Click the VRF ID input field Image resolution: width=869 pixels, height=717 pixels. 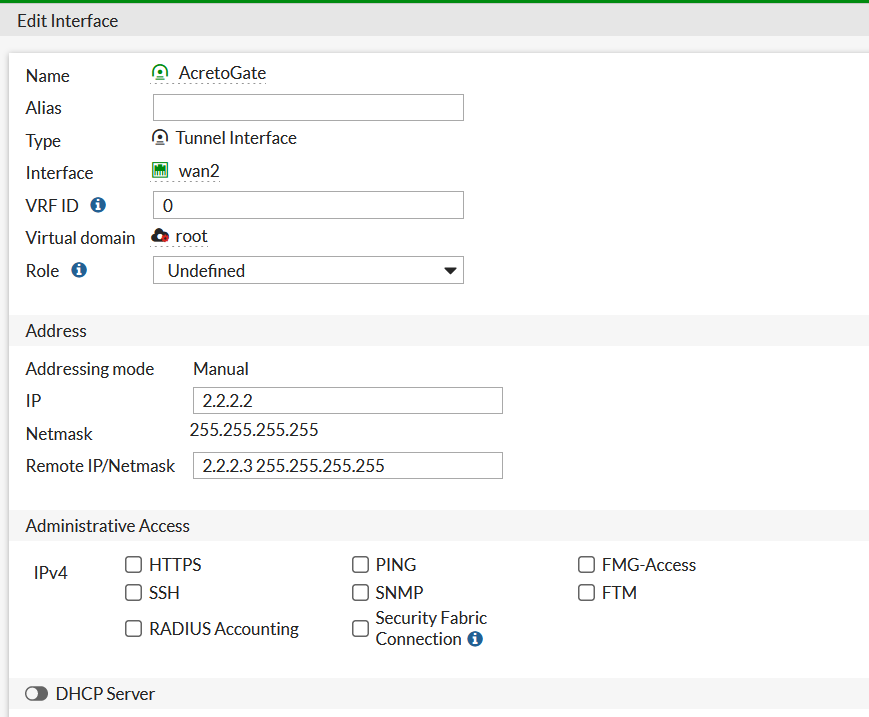click(308, 205)
